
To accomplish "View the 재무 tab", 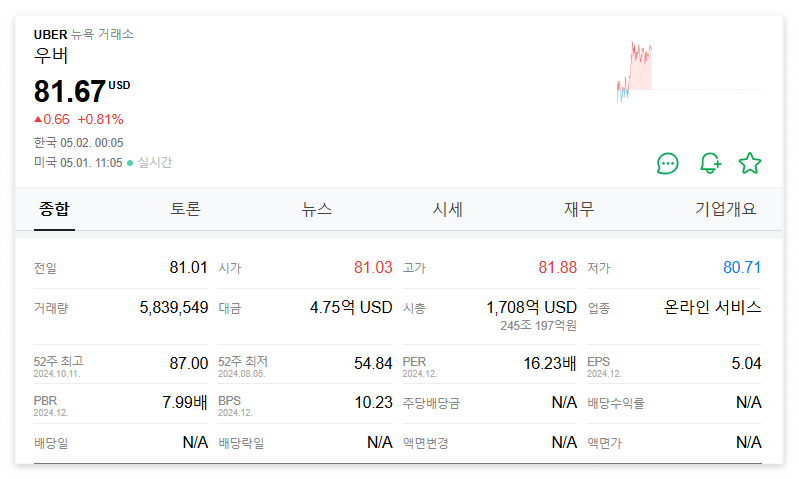I will point(579,209).
